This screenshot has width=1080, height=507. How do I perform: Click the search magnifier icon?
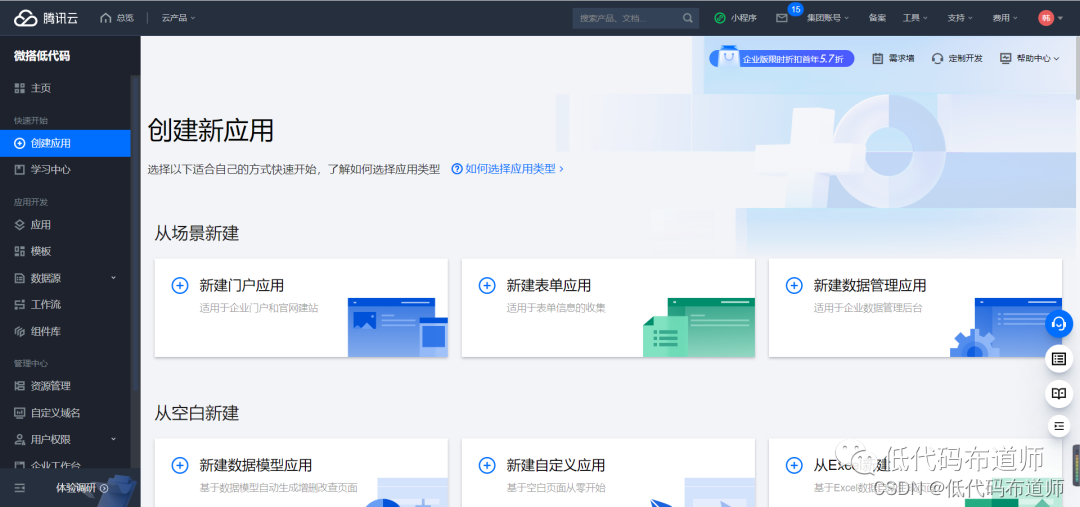(687, 18)
